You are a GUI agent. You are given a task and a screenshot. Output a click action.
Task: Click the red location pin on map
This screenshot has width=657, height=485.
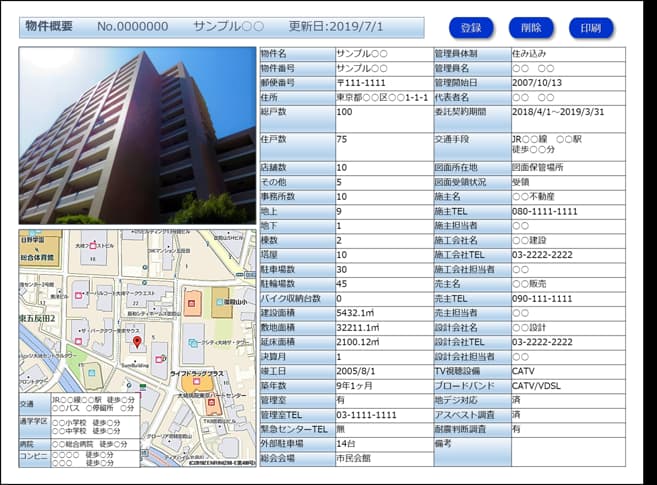click(137, 343)
